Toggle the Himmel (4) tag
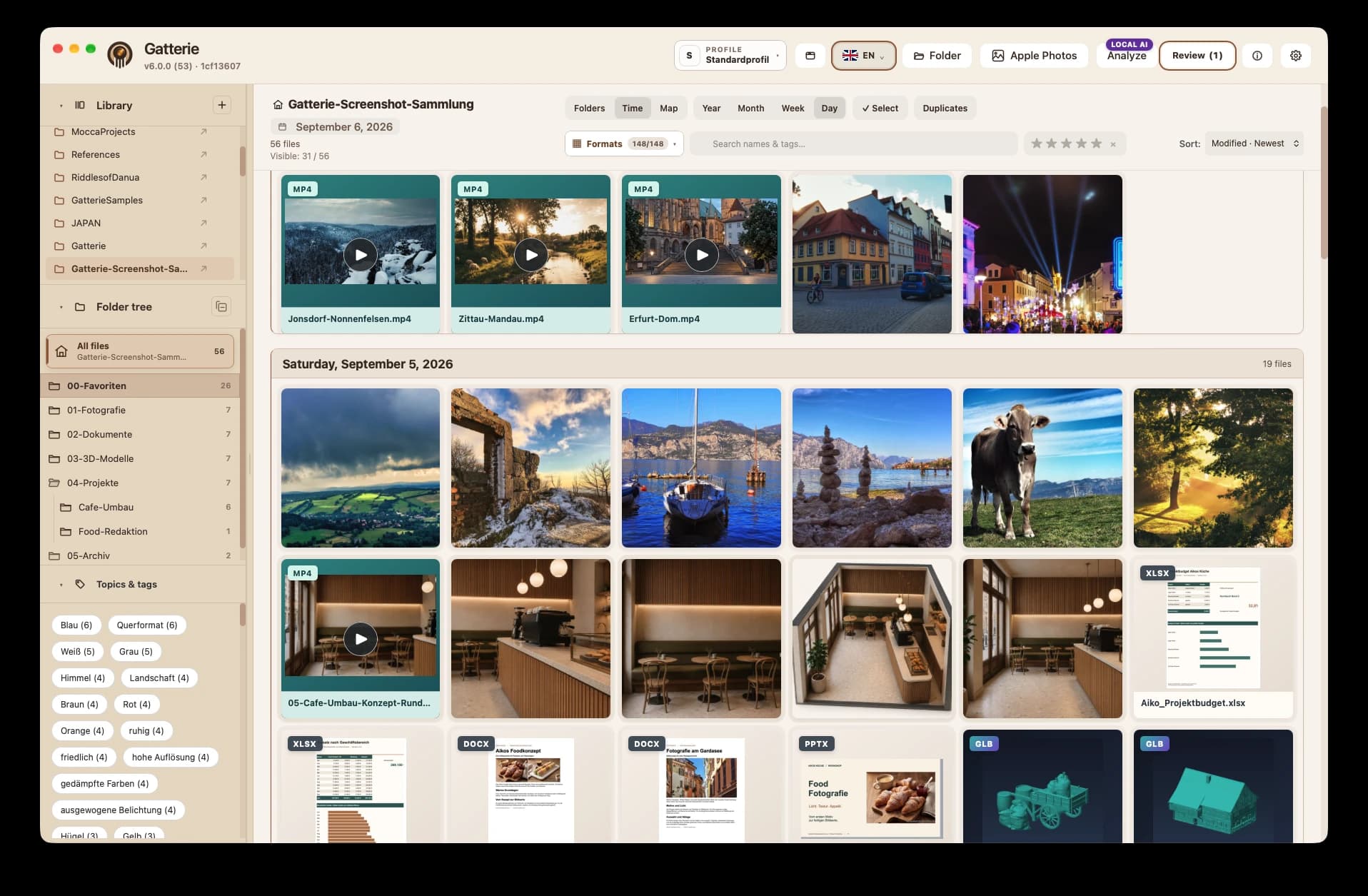The image size is (1368, 896). click(83, 678)
